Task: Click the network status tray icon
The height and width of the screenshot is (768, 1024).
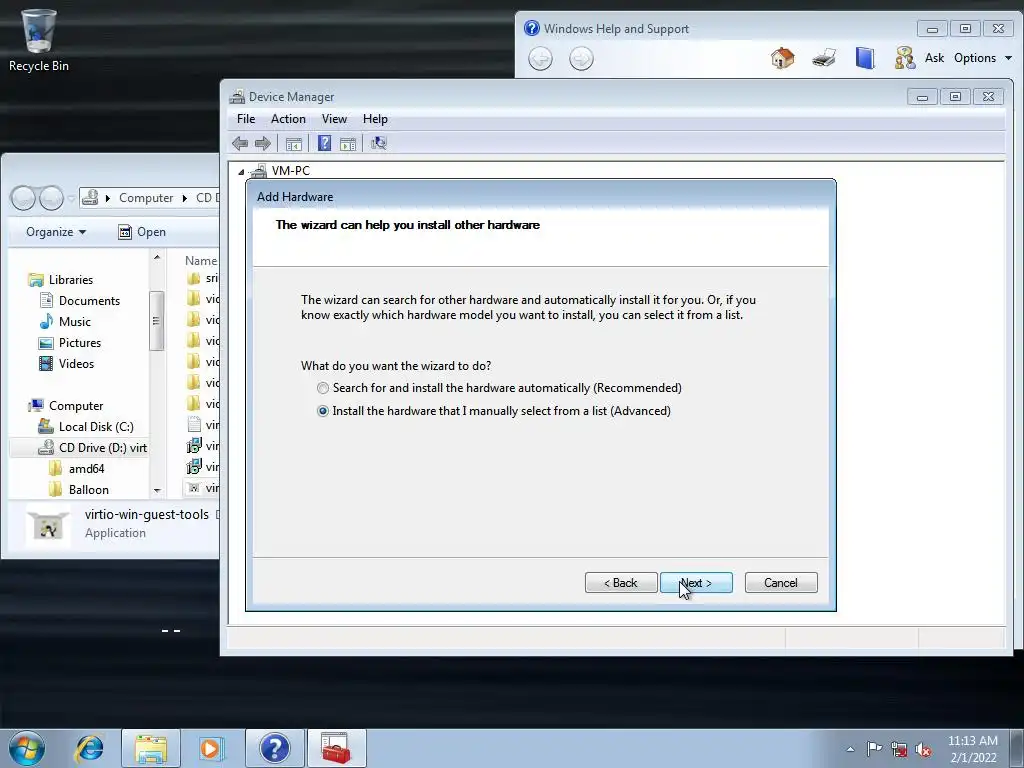Action: tap(899, 749)
